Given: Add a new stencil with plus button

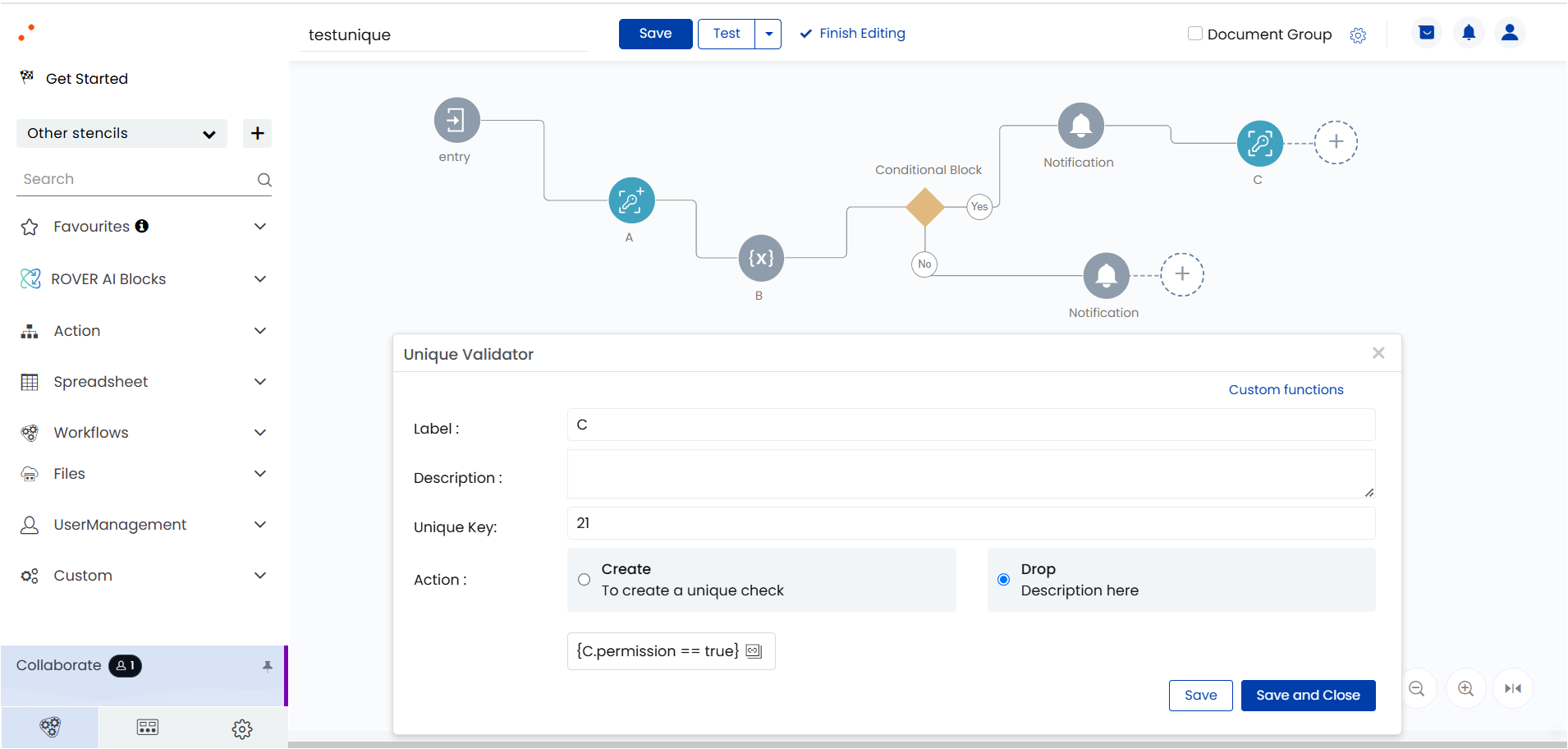Looking at the screenshot, I should [257, 133].
